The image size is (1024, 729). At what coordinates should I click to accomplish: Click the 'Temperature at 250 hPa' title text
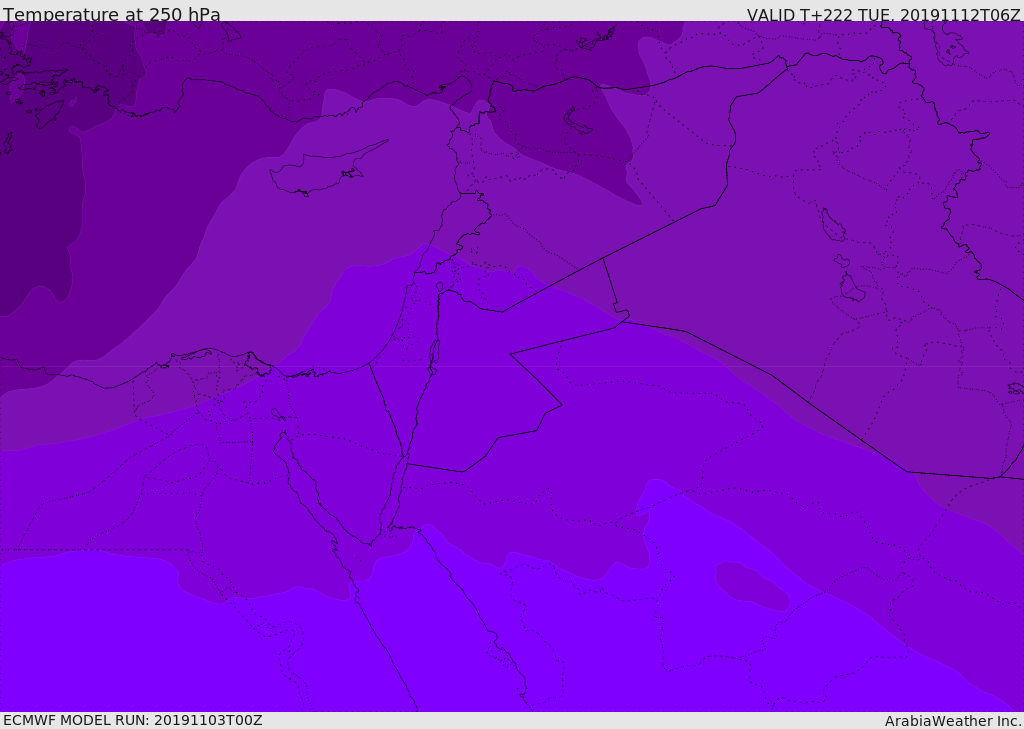[x=112, y=14]
